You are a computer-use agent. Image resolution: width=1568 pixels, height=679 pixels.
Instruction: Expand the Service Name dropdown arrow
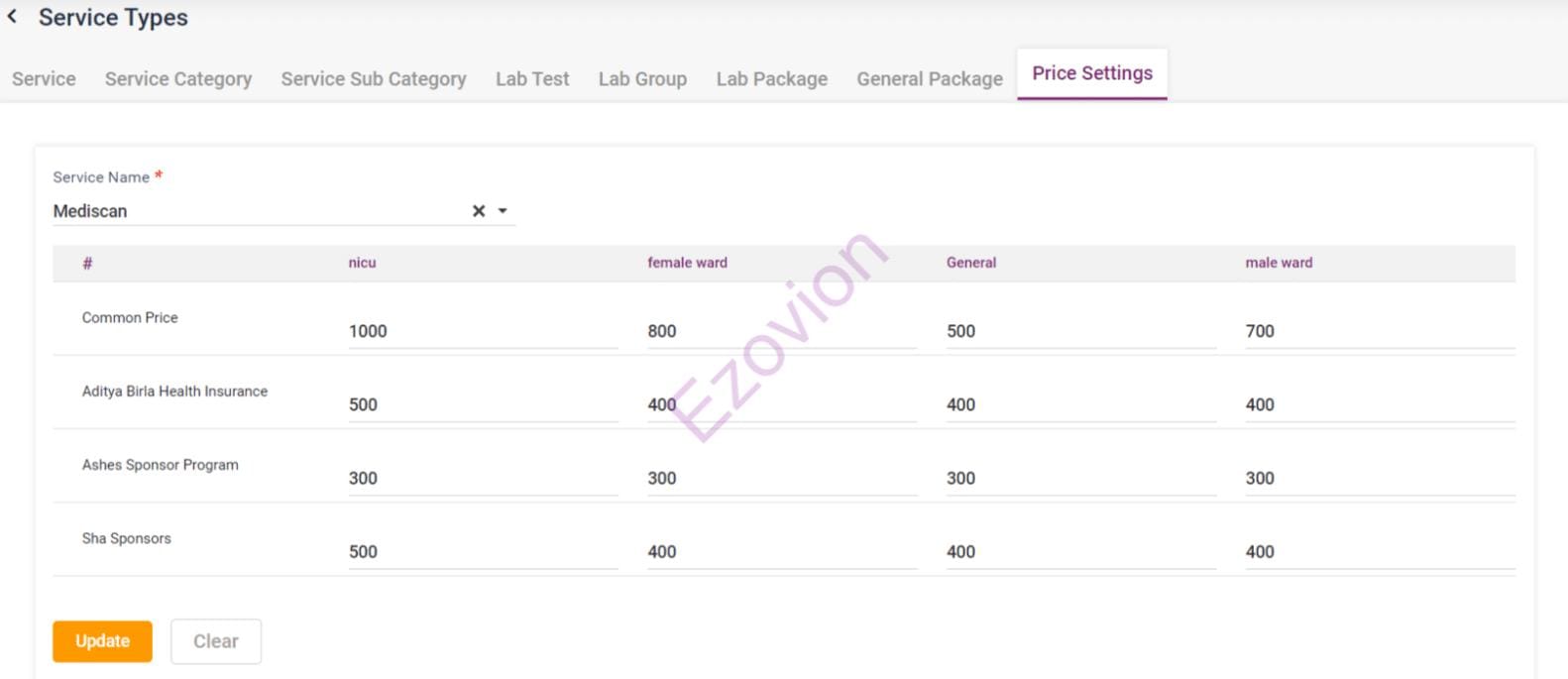pyautogui.click(x=503, y=211)
